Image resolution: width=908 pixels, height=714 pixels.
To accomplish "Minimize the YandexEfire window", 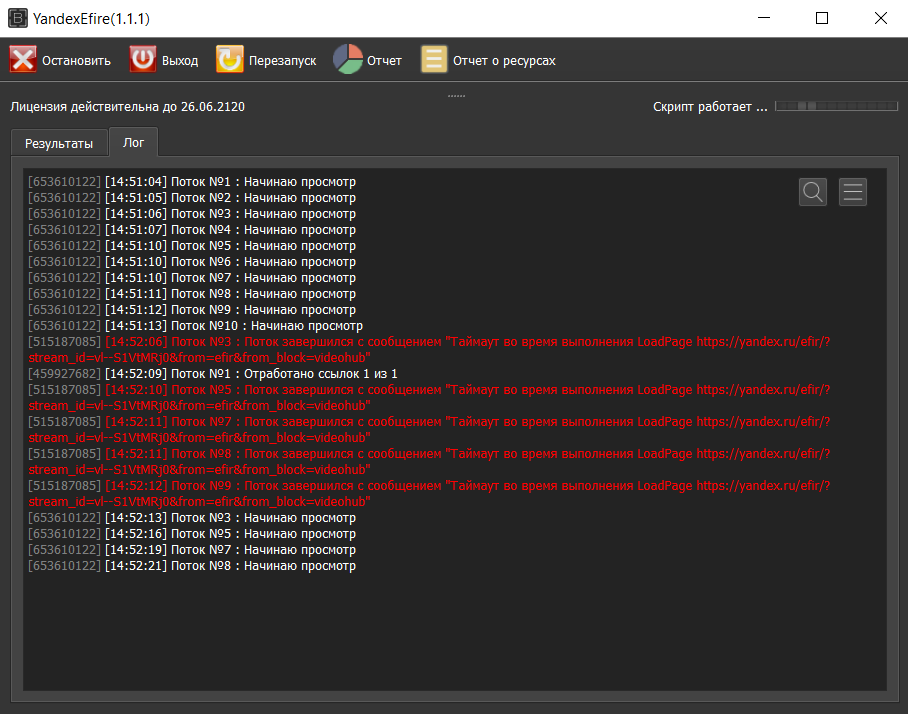I will pos(763,18).
